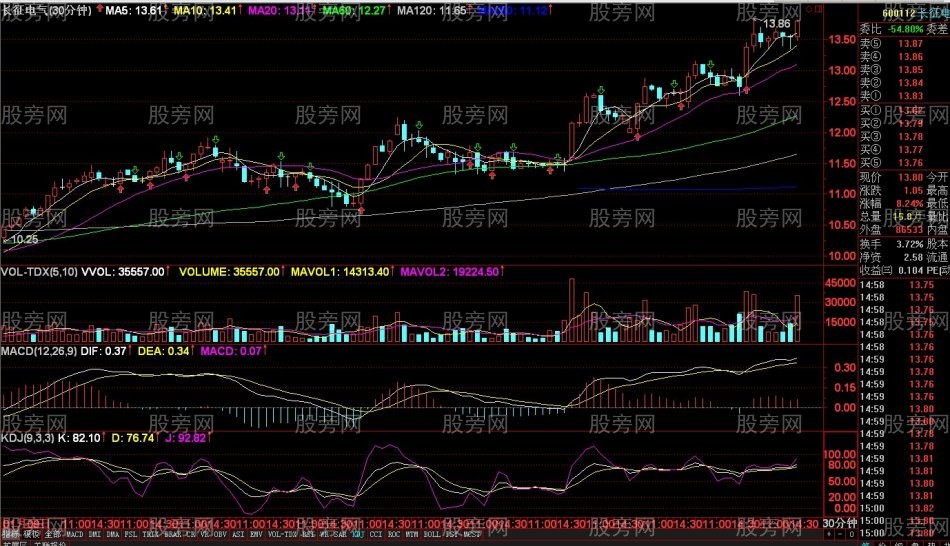Image resolution: width=950 pixels, height=546 pixels.
Task: Click the MAVOL2: 19224.50 label
Action: (x=450, y=272)
